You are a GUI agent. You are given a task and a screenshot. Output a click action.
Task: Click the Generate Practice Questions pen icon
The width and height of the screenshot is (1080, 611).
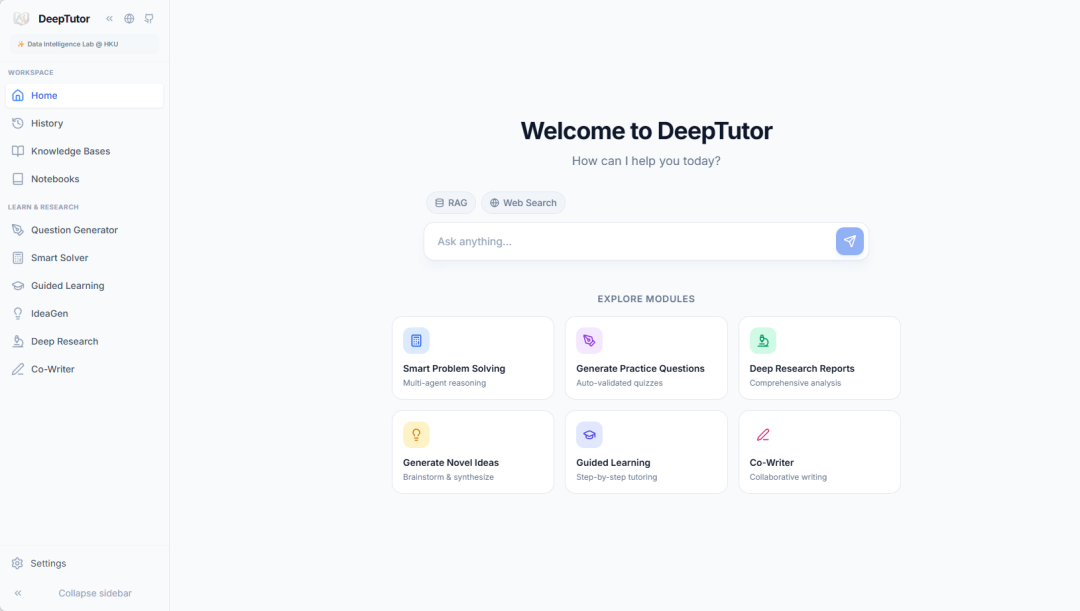point(589,340)
